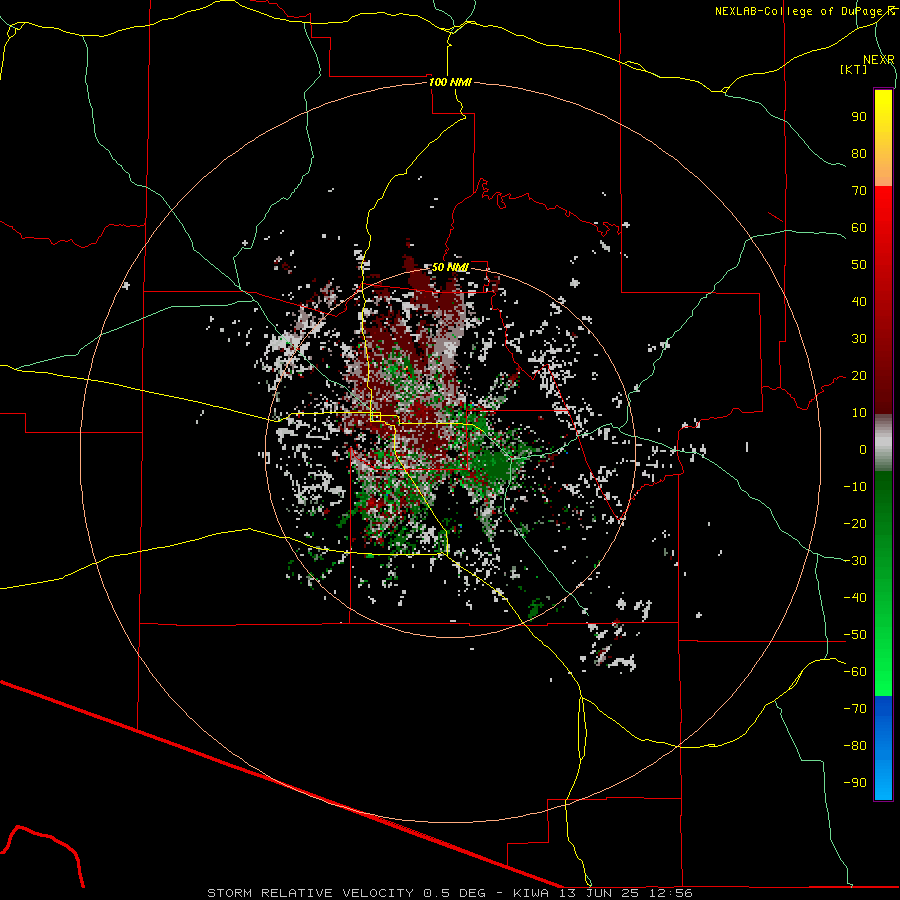Image resolution: width=900 pixels, height=900 pixels.
Task: Click the [KT] units label
Action: (x=854, y=69)
